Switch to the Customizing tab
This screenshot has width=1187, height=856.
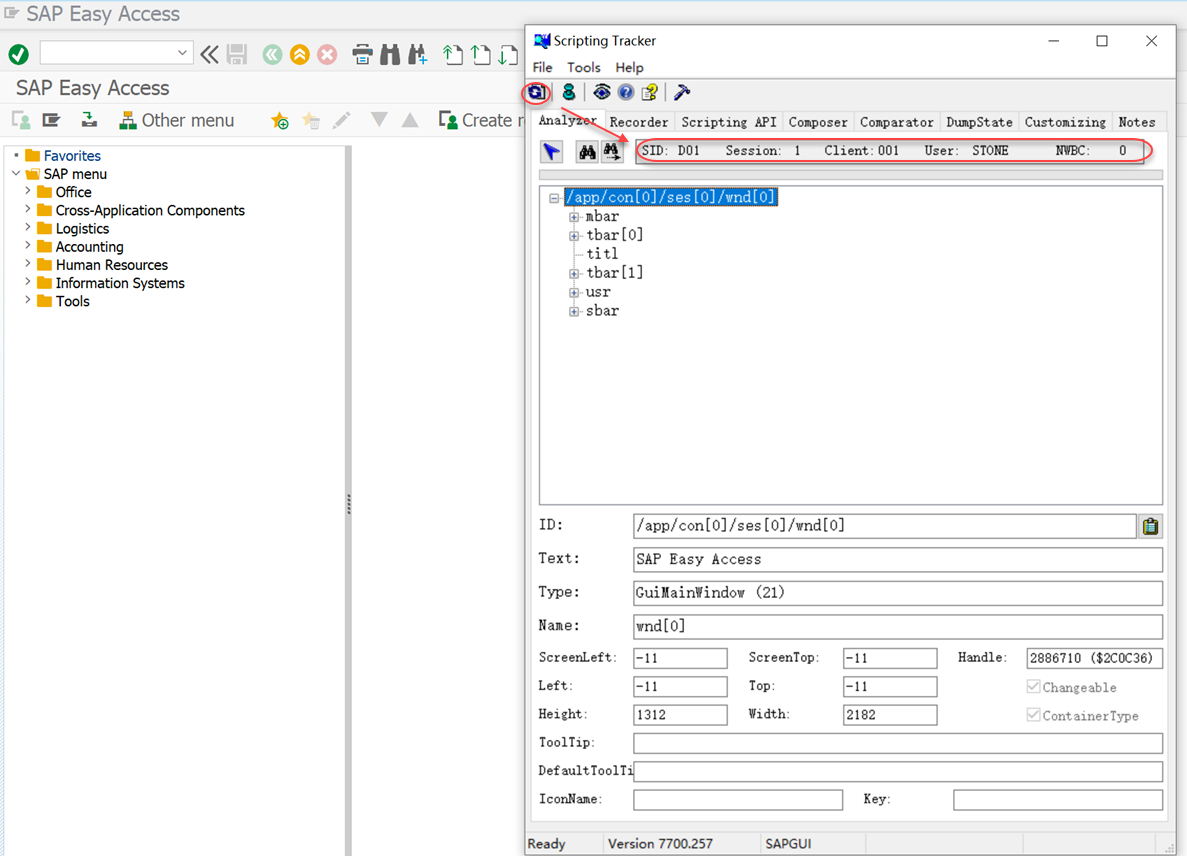coord(1065,122)
